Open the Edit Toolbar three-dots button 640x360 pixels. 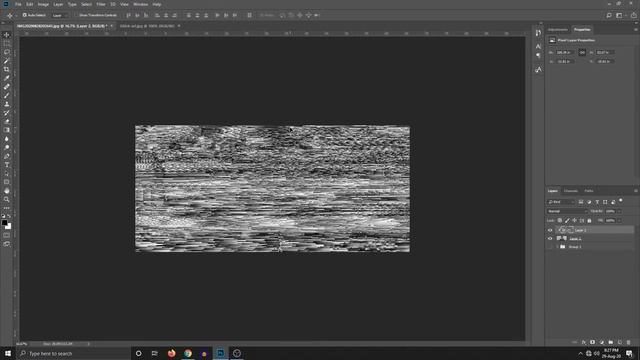click(7, 208)
